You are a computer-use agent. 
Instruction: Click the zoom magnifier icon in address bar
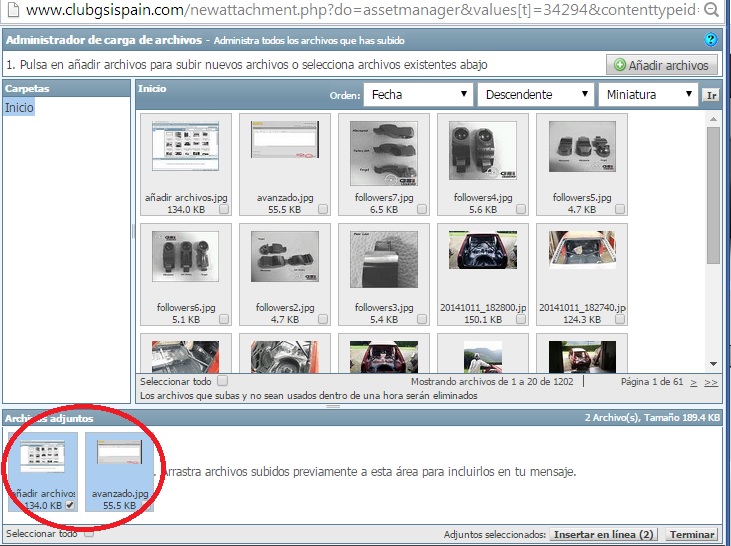710,12
